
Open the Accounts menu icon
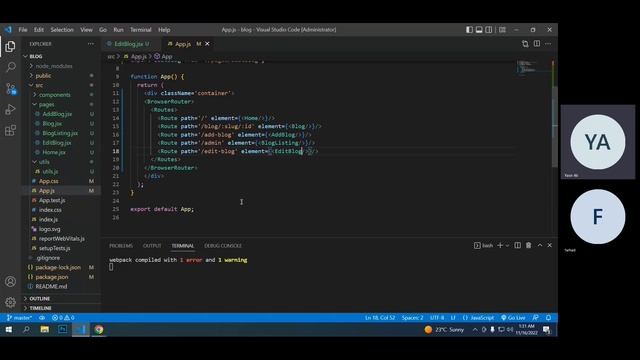pyautogui.click(x=10, y=281)
